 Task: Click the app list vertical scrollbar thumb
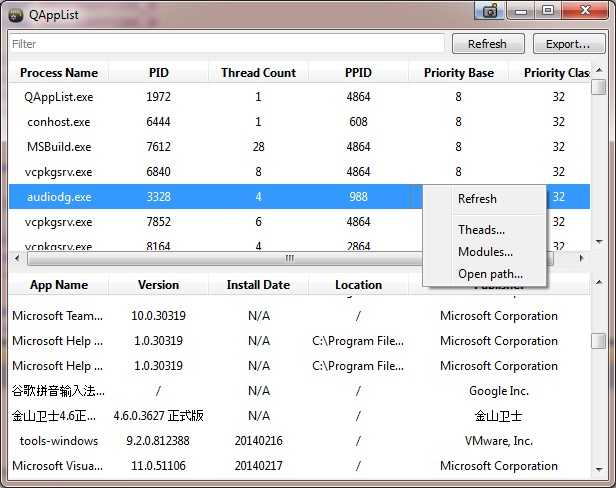[599, 340]
